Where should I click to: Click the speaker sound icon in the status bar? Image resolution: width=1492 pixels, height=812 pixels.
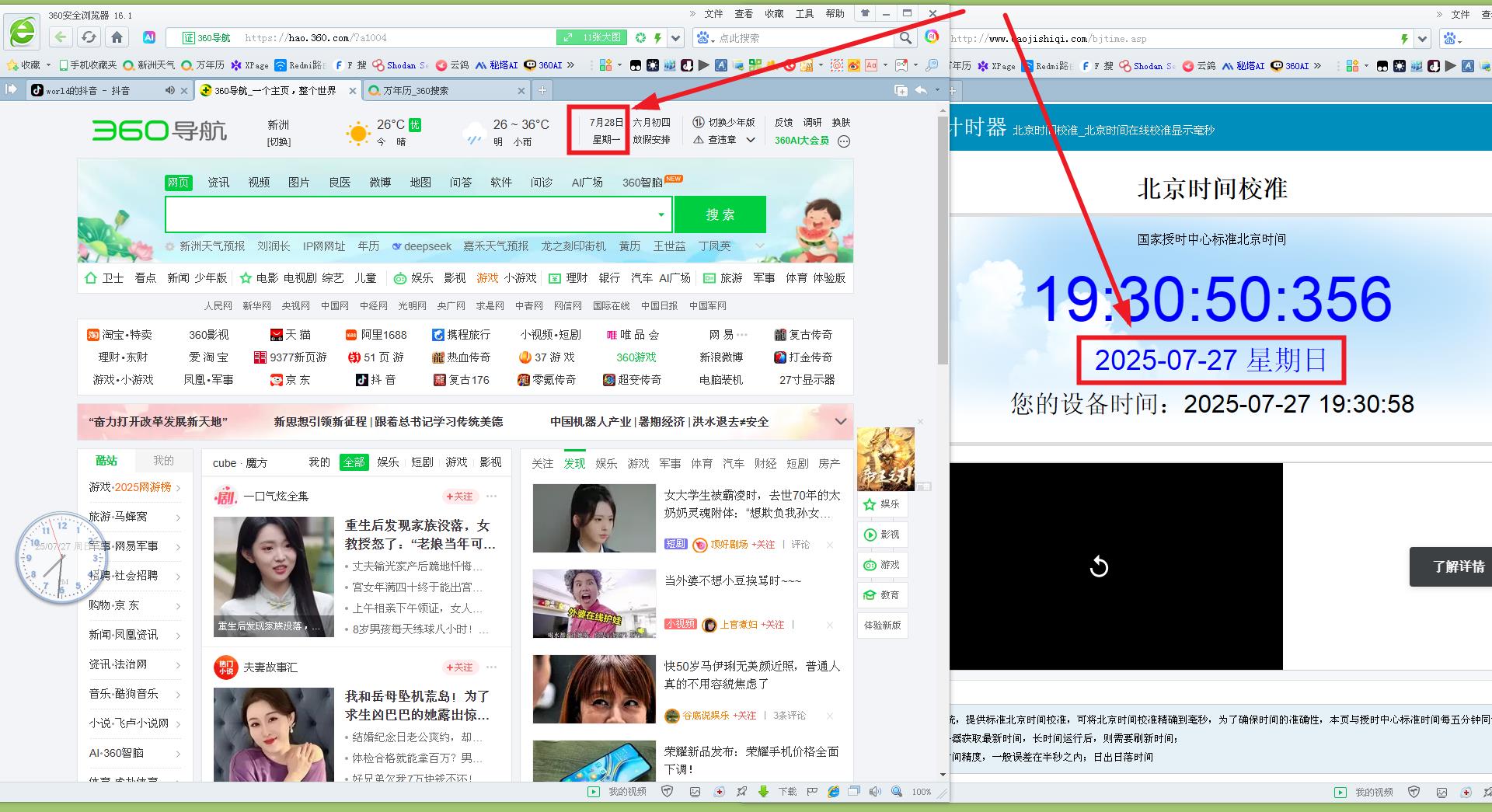(x=875, y=792)
